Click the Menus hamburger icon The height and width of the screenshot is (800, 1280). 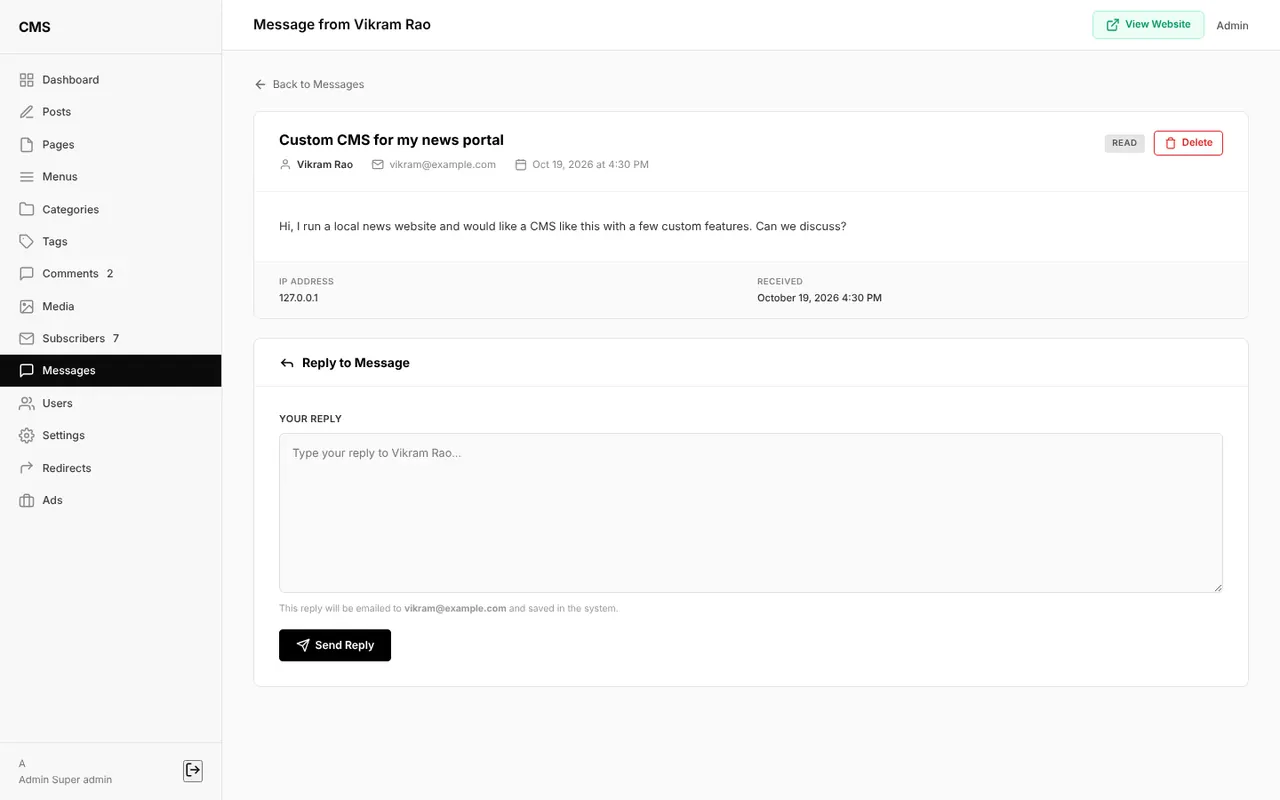pyautogui.click(x=27, y=177)
